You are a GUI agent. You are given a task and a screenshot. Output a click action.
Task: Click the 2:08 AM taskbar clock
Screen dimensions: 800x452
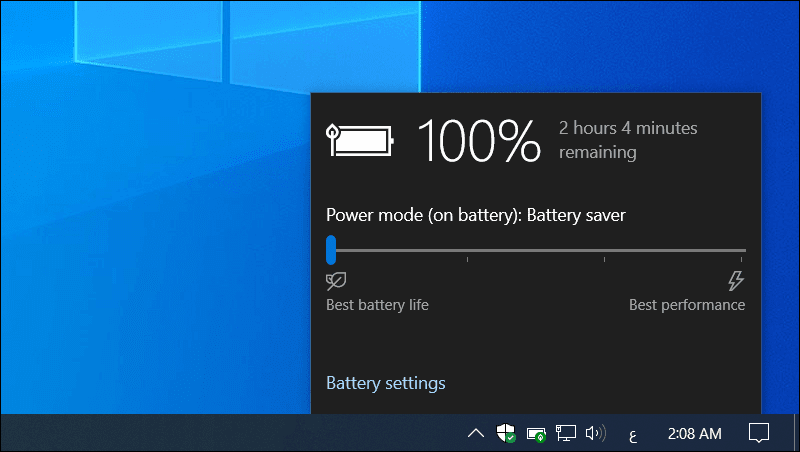tap(694, 433)
